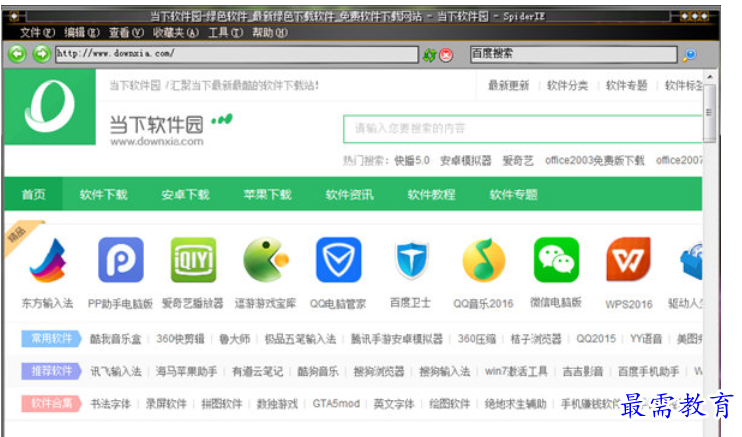Open the 查看(V) menu

pyautogui.click(x=126, y=33)
